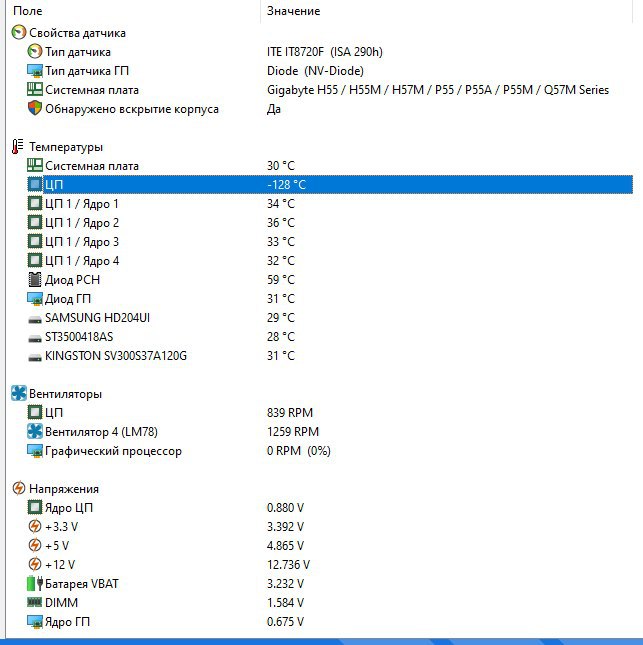Image resolution: width=643 pixels, height=645 pixels.
Task: Select the 12.736 V value
Action: point(288,564)
